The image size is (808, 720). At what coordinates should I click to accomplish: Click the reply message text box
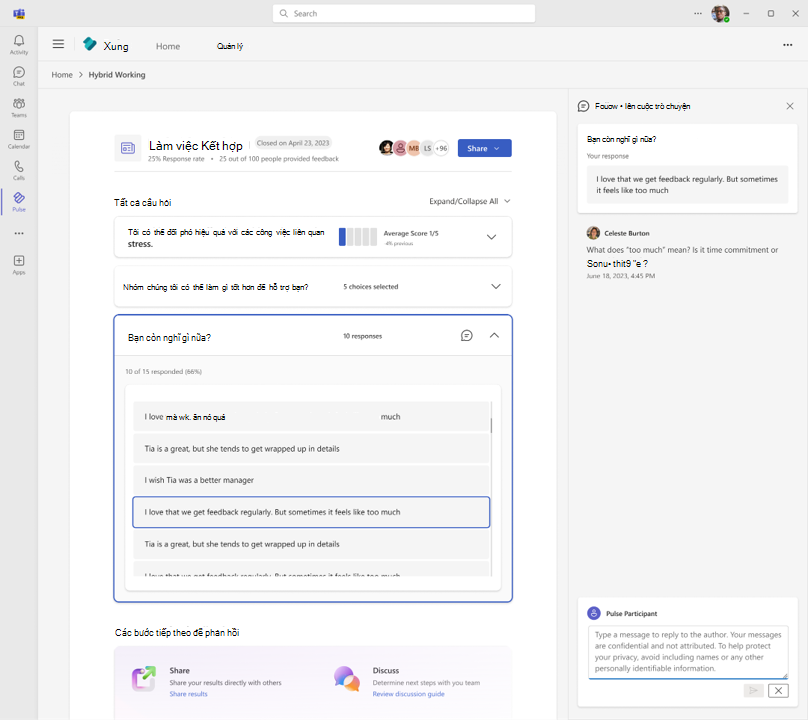point(687,652)
